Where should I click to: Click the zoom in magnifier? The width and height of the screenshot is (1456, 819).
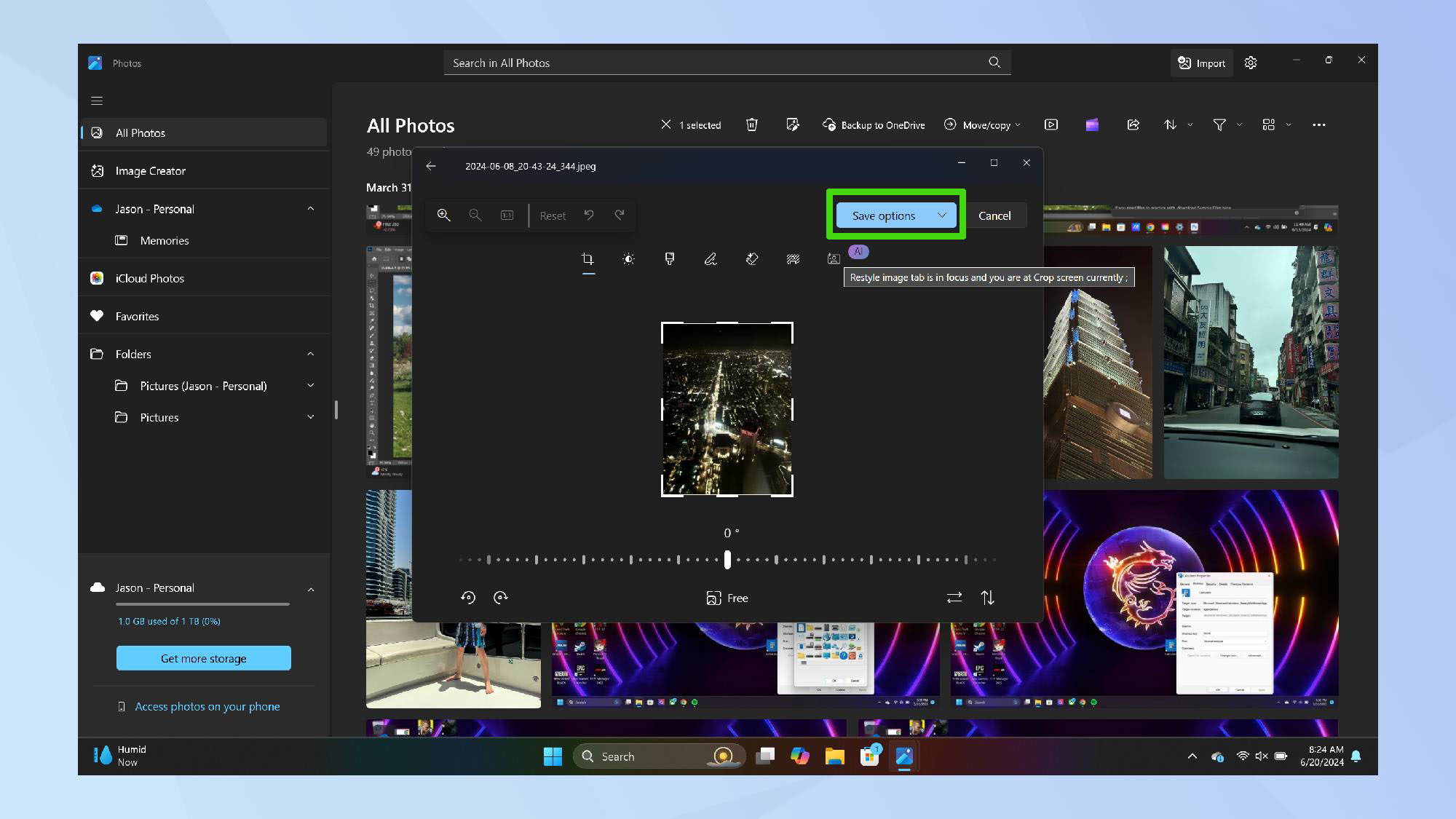443,215
